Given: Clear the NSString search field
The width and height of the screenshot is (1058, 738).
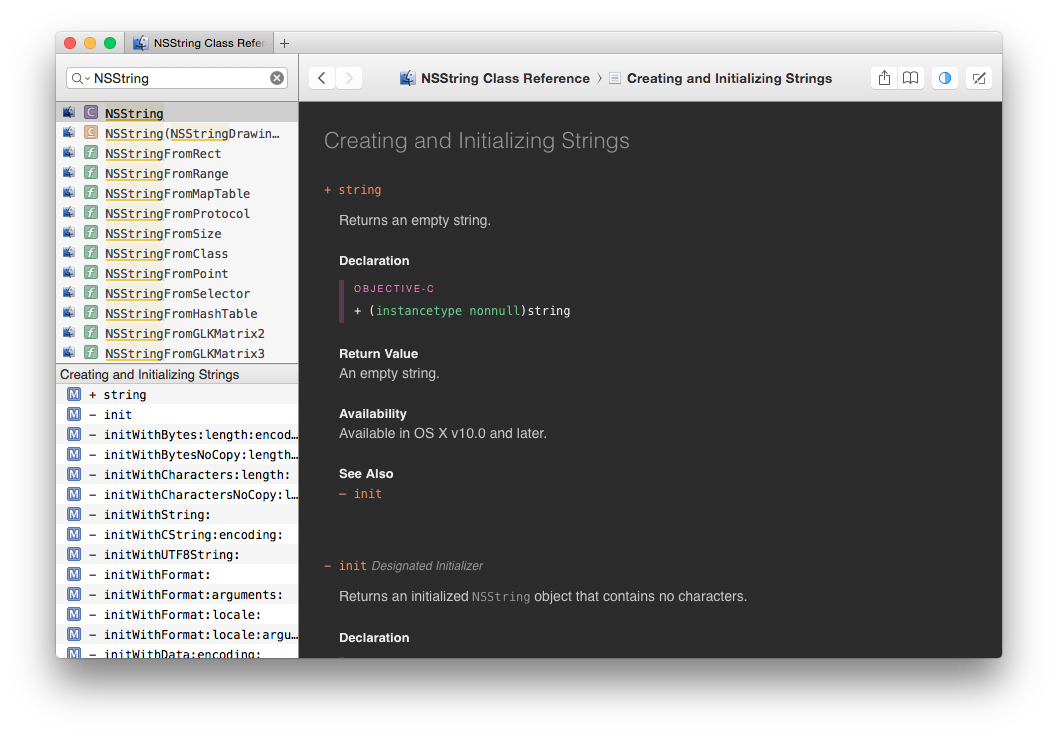Looking at the screenshot, I should click(x=277, y=78).
